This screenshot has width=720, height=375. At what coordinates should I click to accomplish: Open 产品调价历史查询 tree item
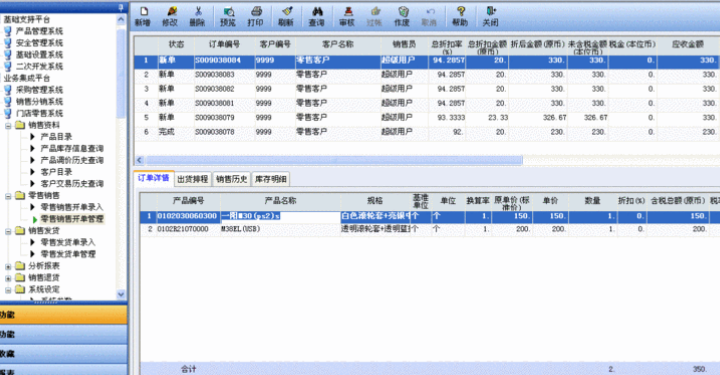pos(72,160)
